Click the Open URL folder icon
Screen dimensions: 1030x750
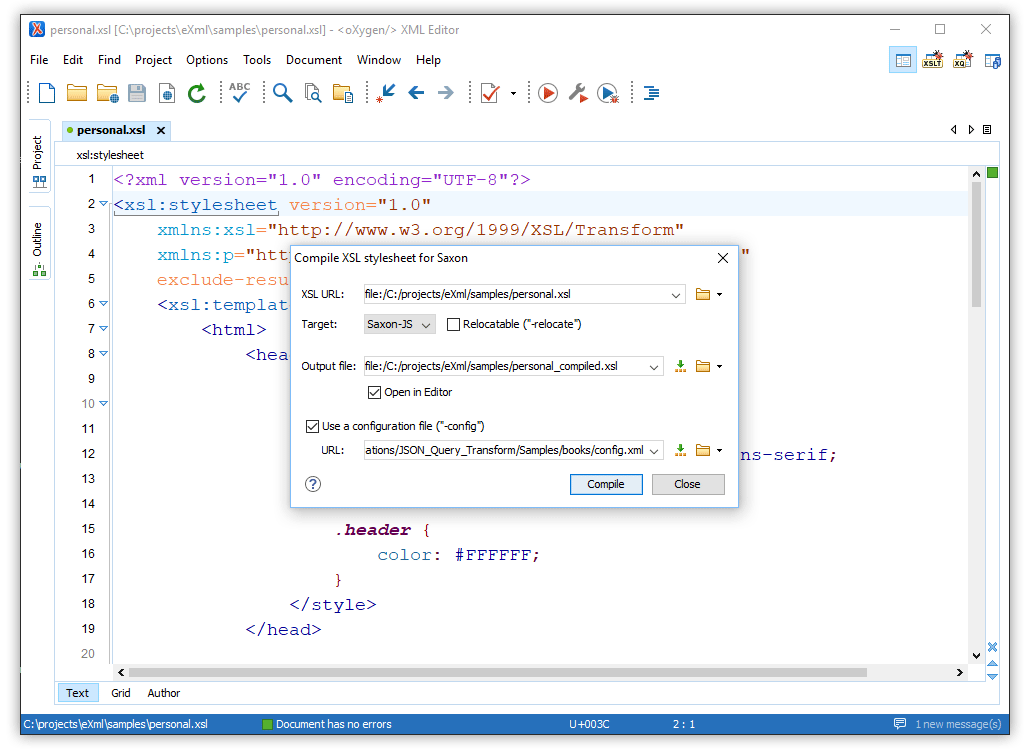coord(107,93)
